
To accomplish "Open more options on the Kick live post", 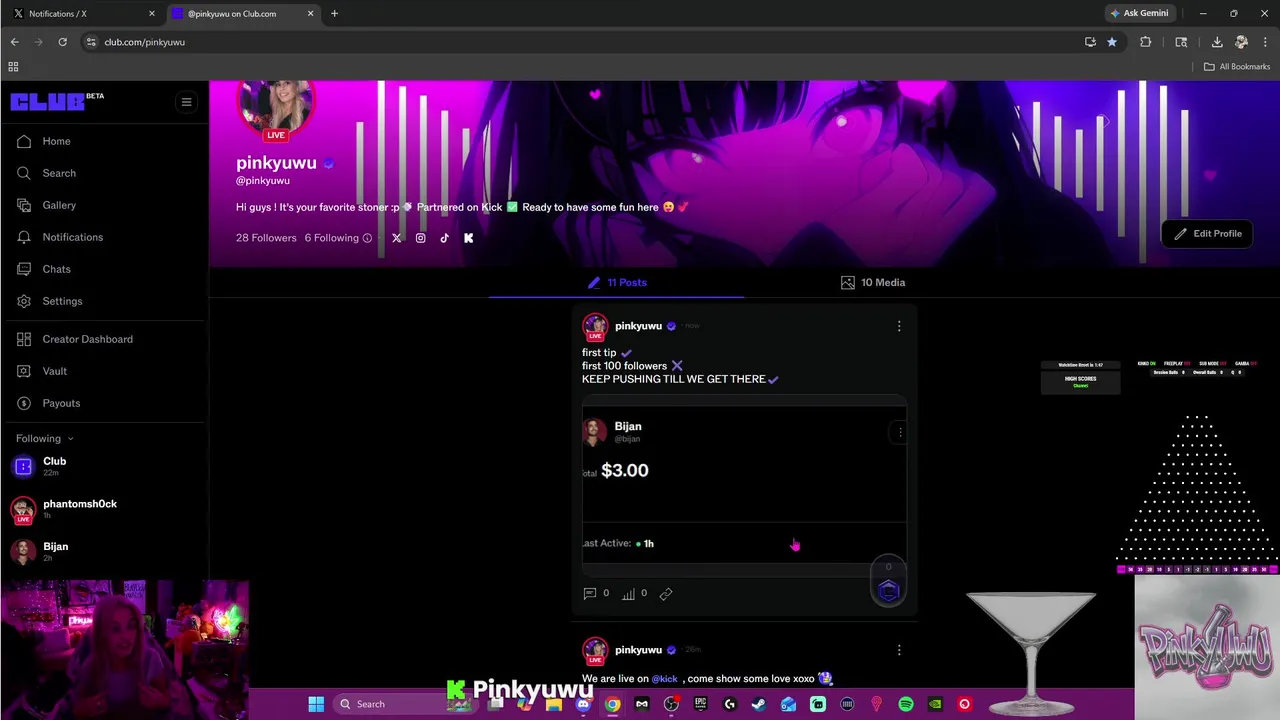I will pyautogui.click(x=899, y=650).
